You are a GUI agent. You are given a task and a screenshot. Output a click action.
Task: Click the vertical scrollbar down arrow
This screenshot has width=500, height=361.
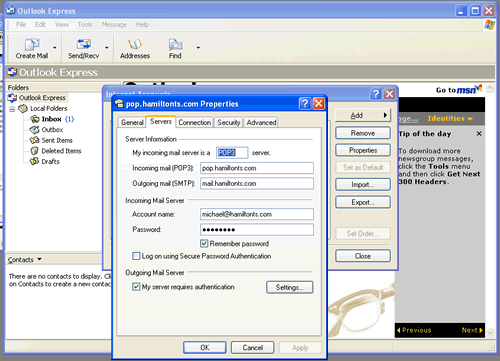[x=490, y=332]
